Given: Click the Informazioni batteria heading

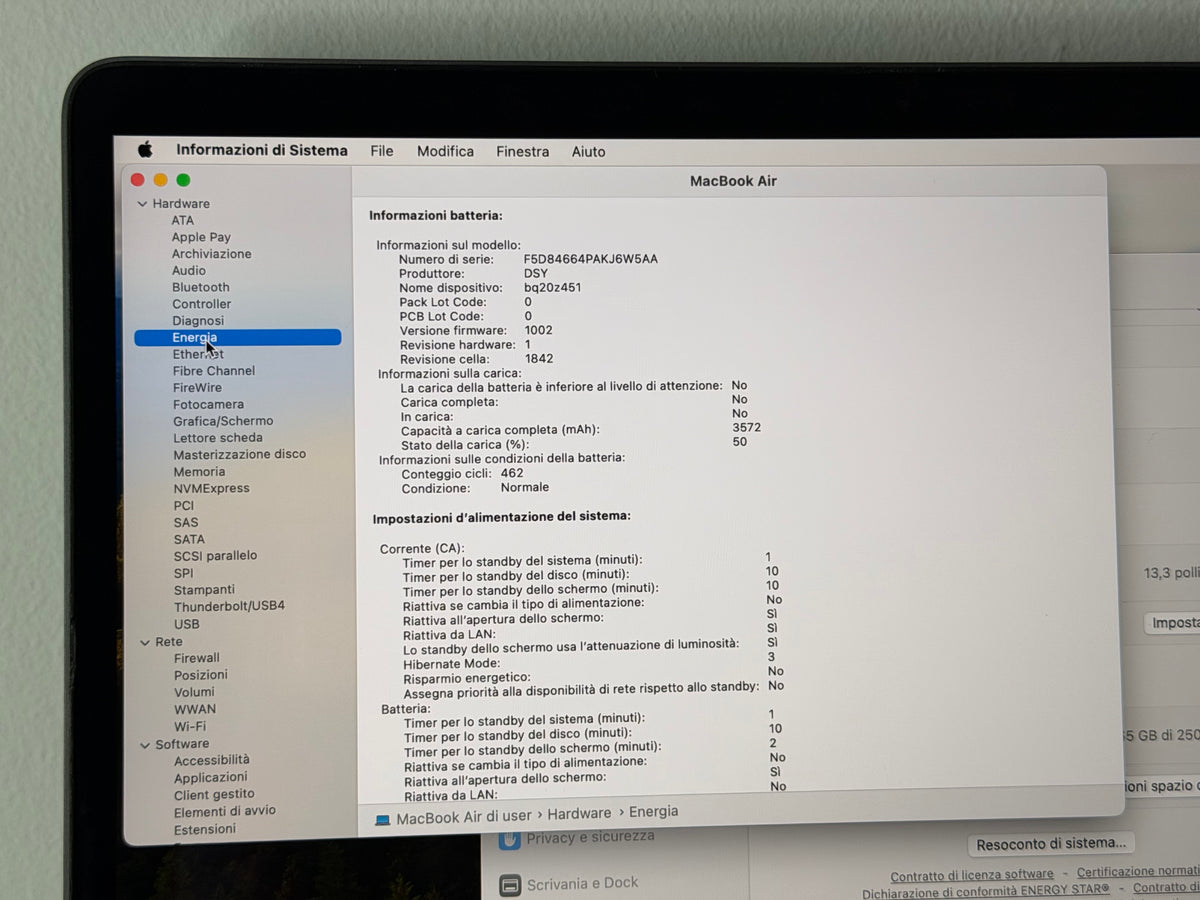Looking at the screenshot, I should 436,215.
